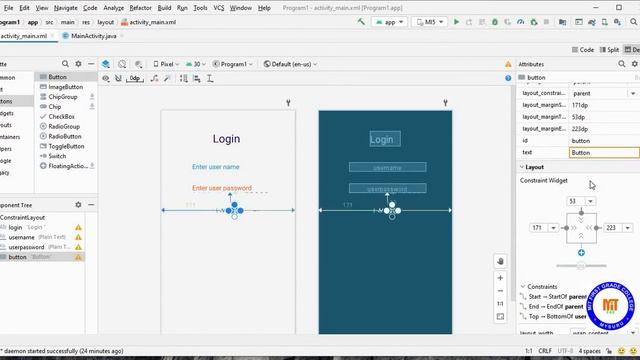Add bottom constraint plus icon in widget
Image resolution: width=640 pixels, height=360 pixels.
[581, 253]
